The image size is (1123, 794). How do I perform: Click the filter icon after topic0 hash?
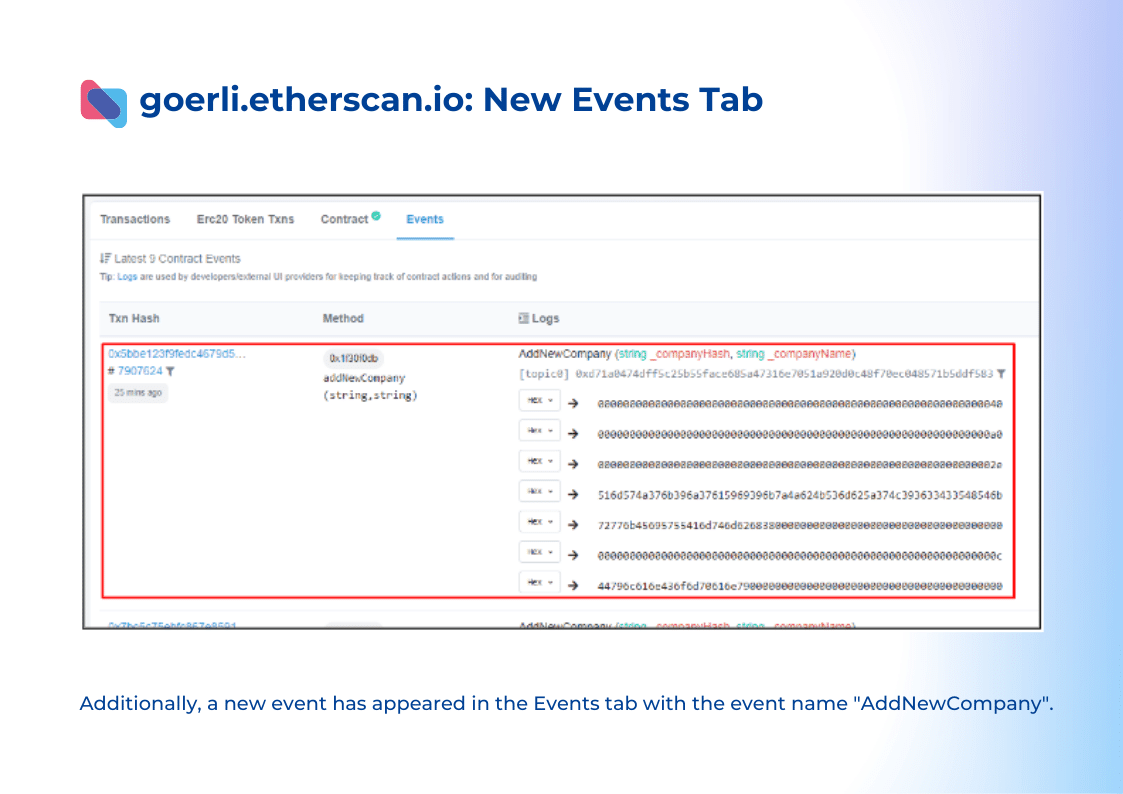pyautogui.click(x=1001, y=374)
